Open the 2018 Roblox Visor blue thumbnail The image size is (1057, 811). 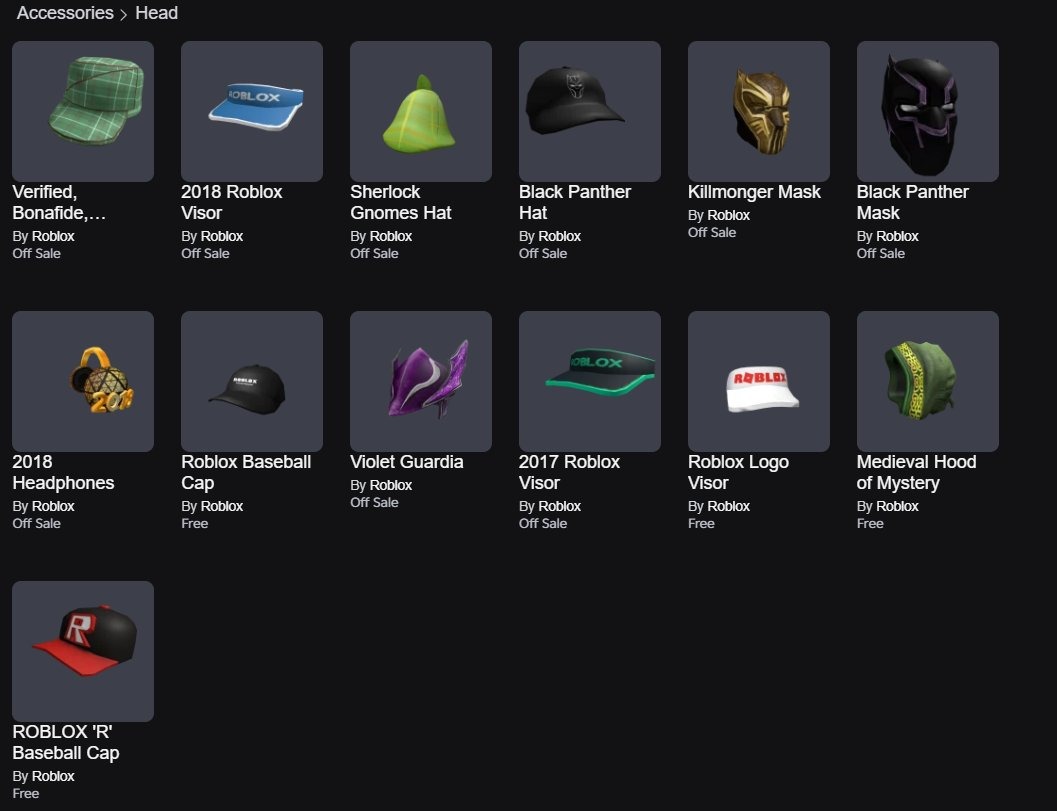click(251, 111)
